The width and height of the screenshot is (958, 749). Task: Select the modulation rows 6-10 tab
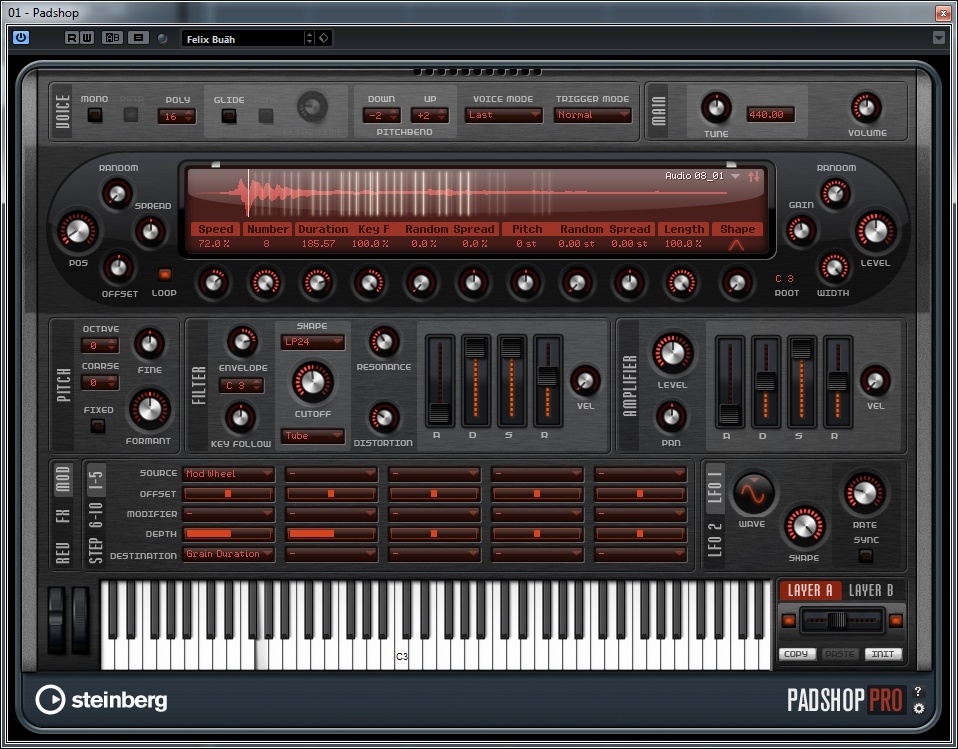coord(97,516)
